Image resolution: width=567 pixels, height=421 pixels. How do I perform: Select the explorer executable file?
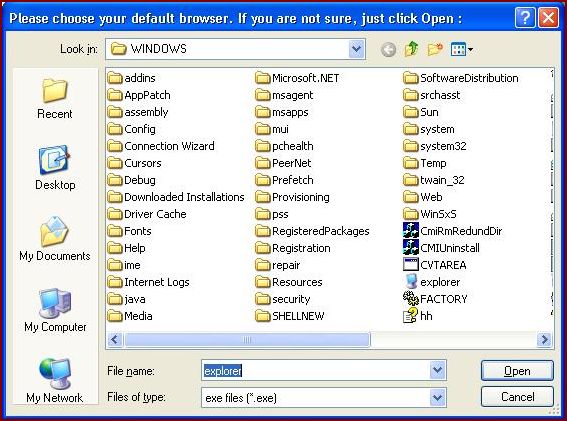coord(432,282)
